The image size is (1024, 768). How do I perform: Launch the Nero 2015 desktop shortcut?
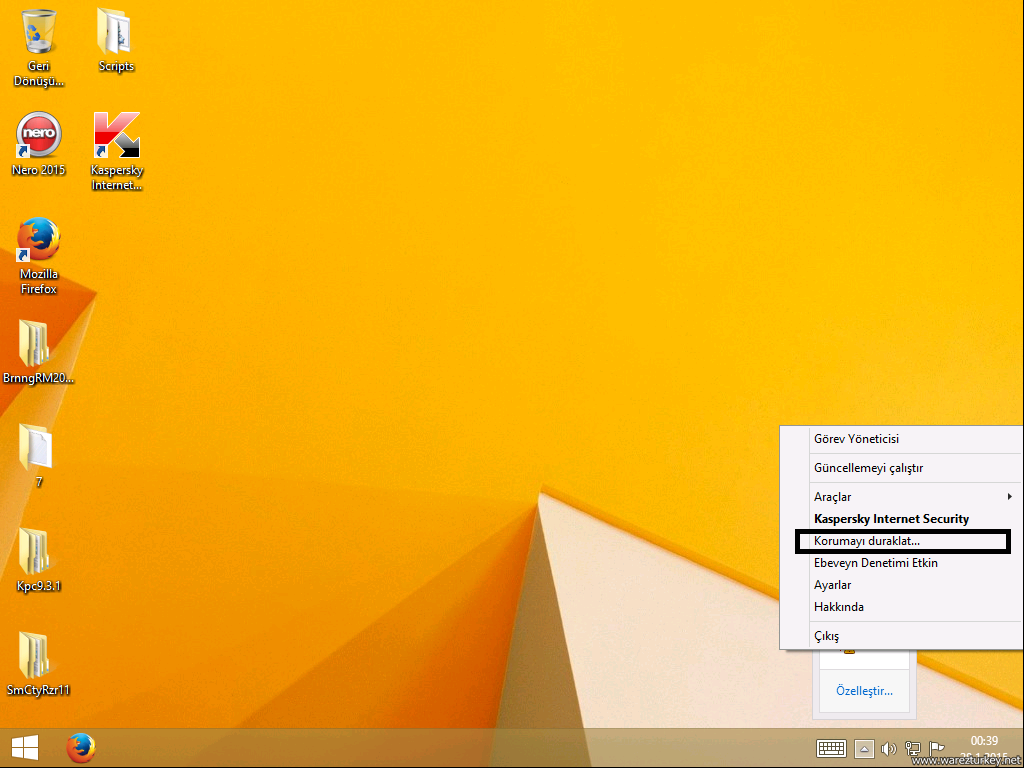(x=39, y=135)
